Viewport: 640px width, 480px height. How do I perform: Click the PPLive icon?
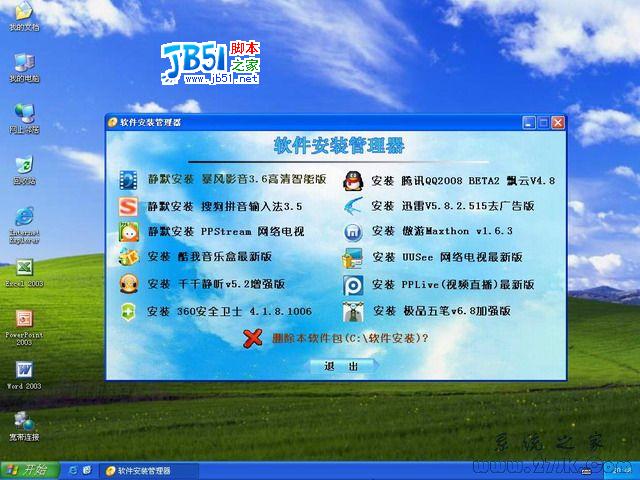353,285
